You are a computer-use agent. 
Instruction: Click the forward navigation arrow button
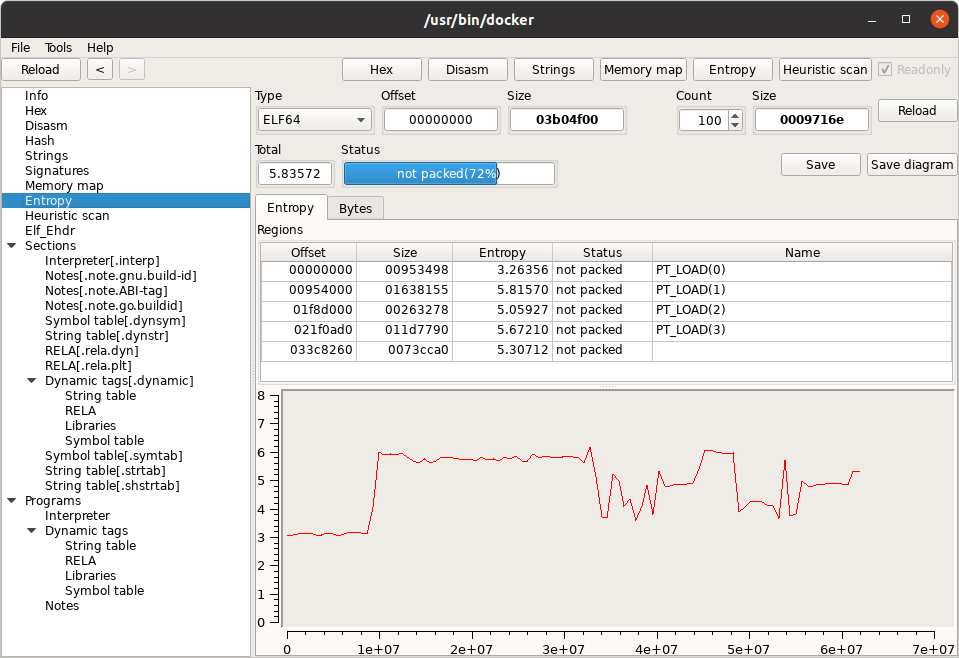[x=132, y=69]
